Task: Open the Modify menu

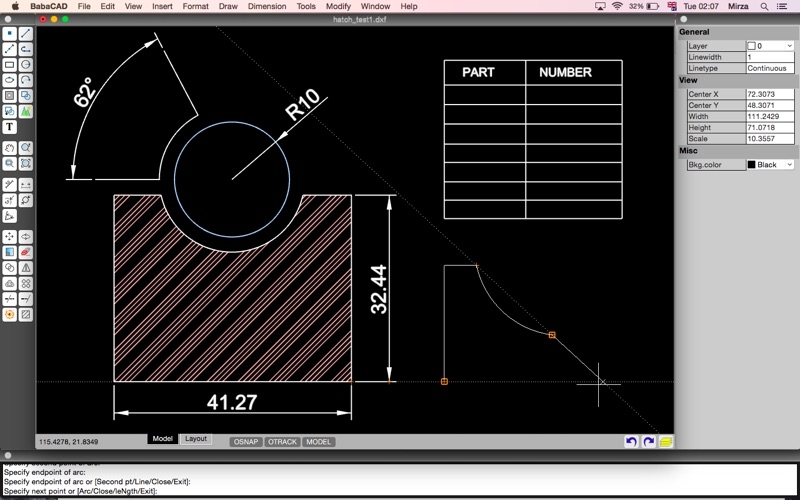Action: pyautogui.click(x=338, y=6)
